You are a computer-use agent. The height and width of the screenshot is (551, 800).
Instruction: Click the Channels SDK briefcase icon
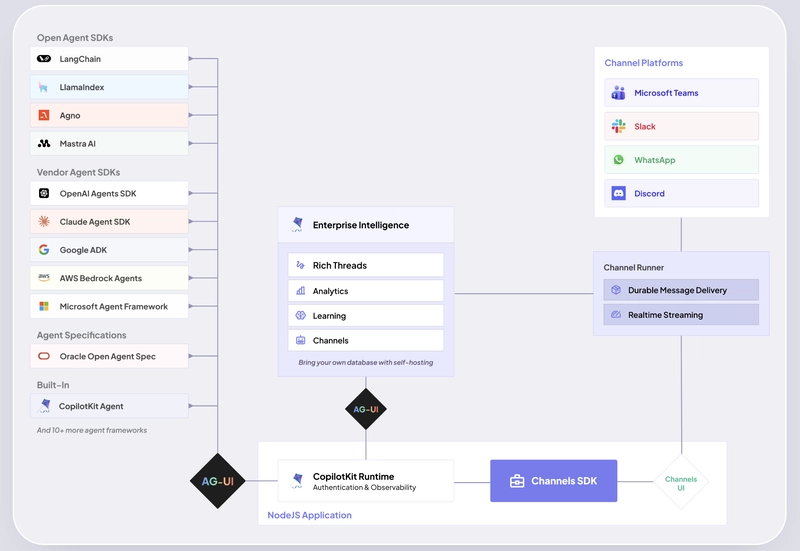click(x=517, y=481)
